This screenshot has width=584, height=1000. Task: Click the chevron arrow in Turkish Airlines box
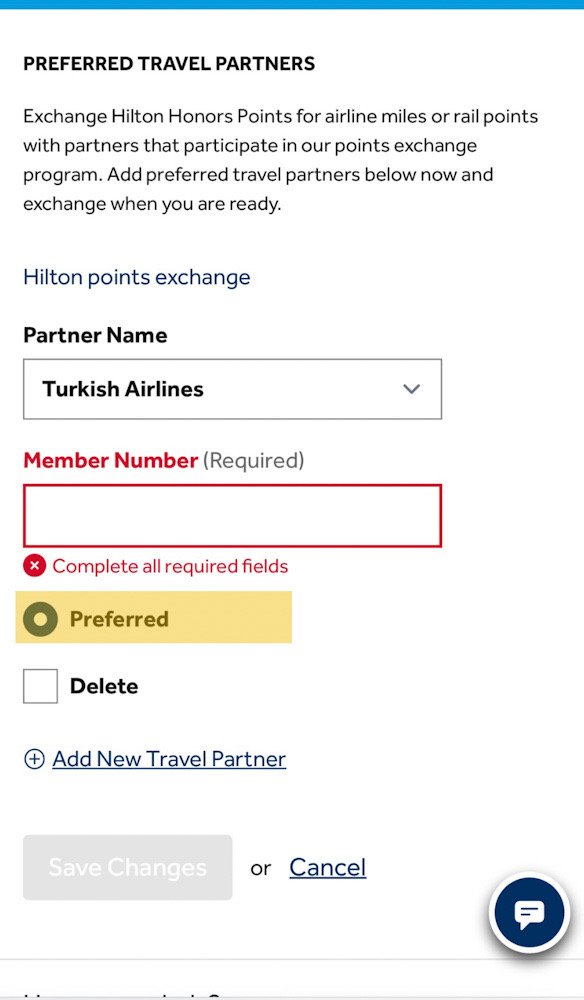(x=412, y=389)
